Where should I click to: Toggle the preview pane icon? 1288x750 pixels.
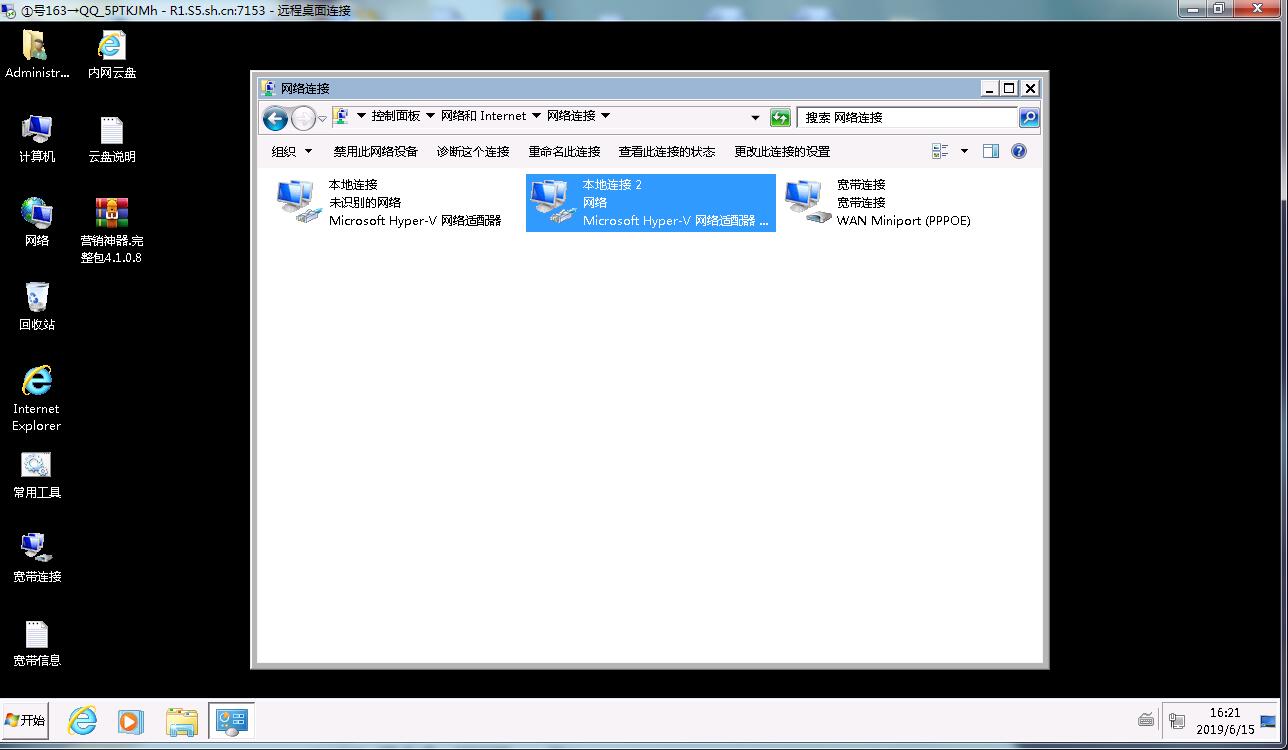pyautogui.click(x=991, y=151)
